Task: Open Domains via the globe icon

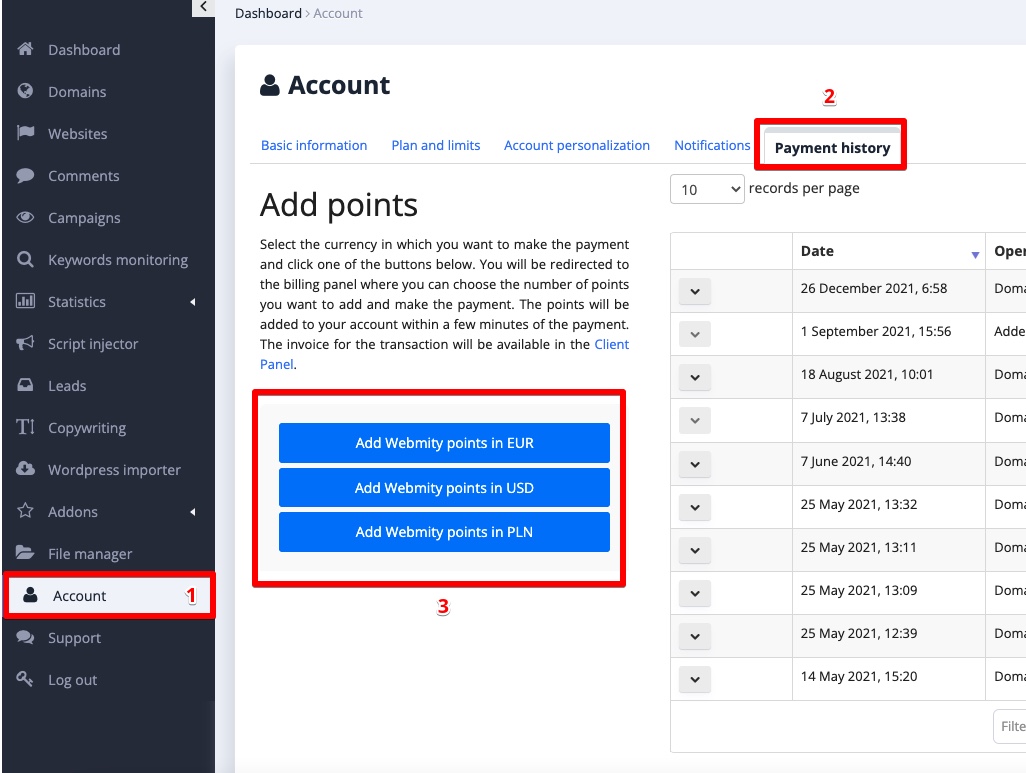Action: click(28, 92)
